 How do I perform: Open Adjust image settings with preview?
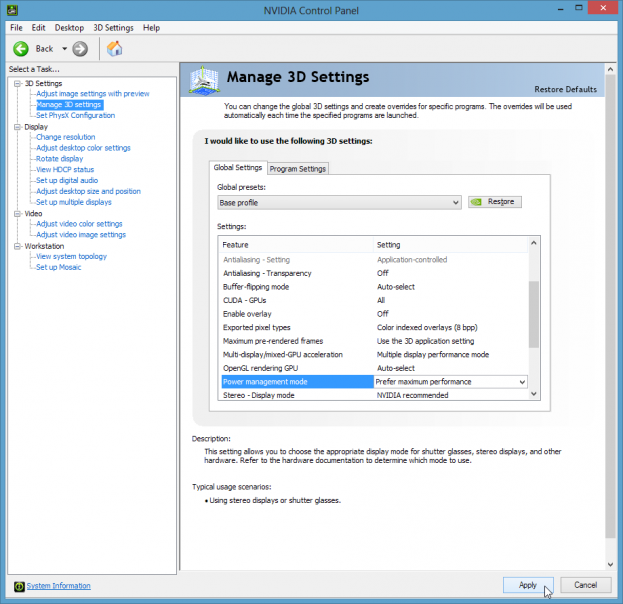pos(93,94)
